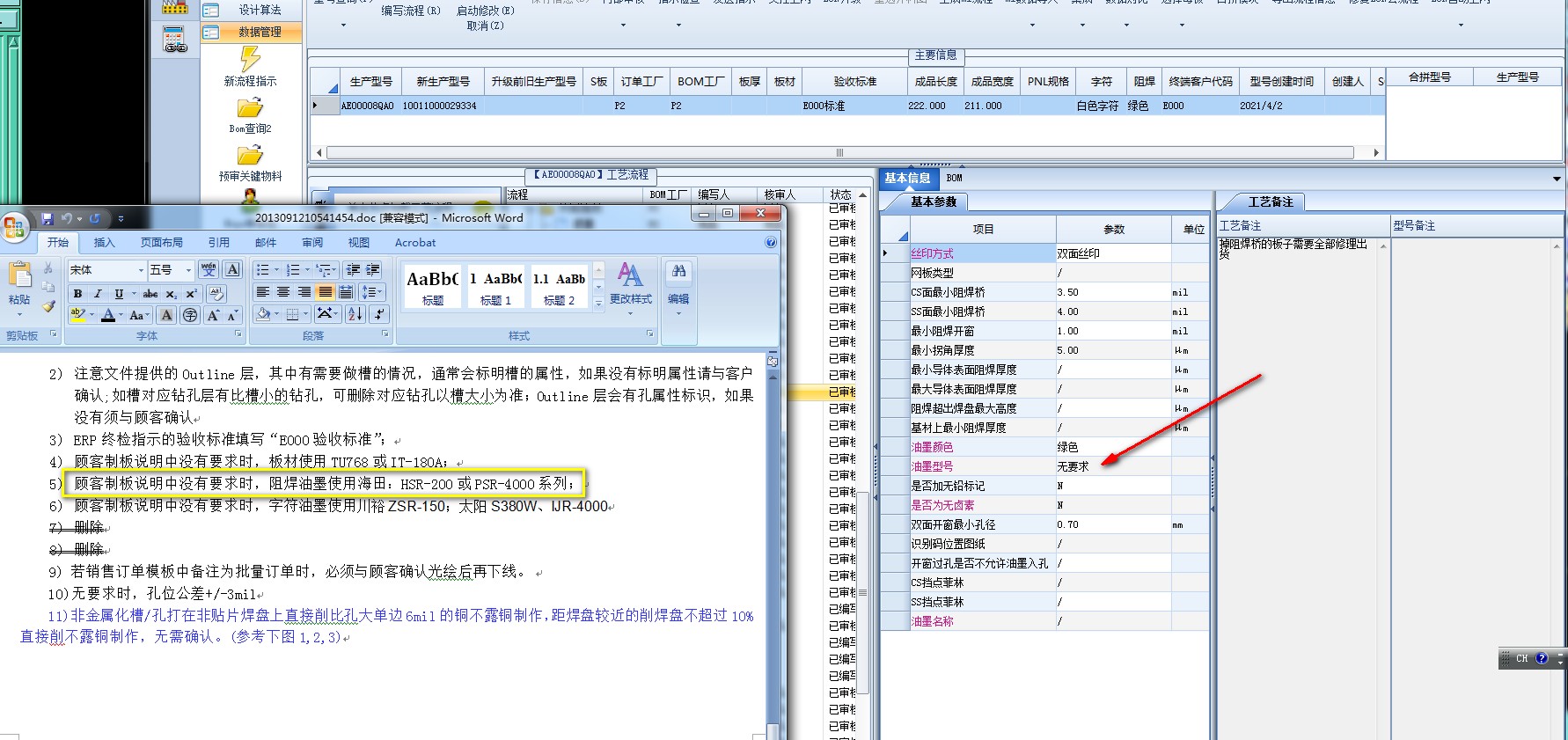Toggle justified alignment button in Word
This screenshot has height=740, width=1568.
point(326,292)
